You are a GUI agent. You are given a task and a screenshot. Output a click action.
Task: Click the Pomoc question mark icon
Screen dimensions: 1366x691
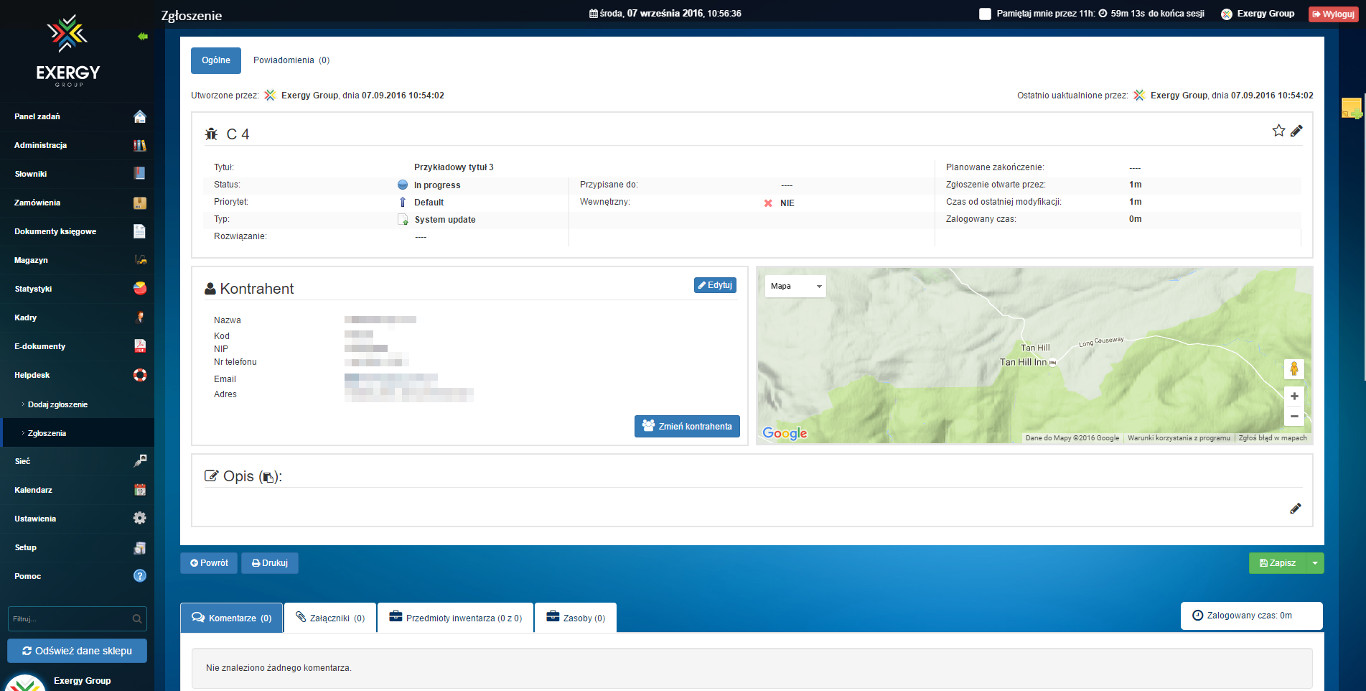(140, 576)
